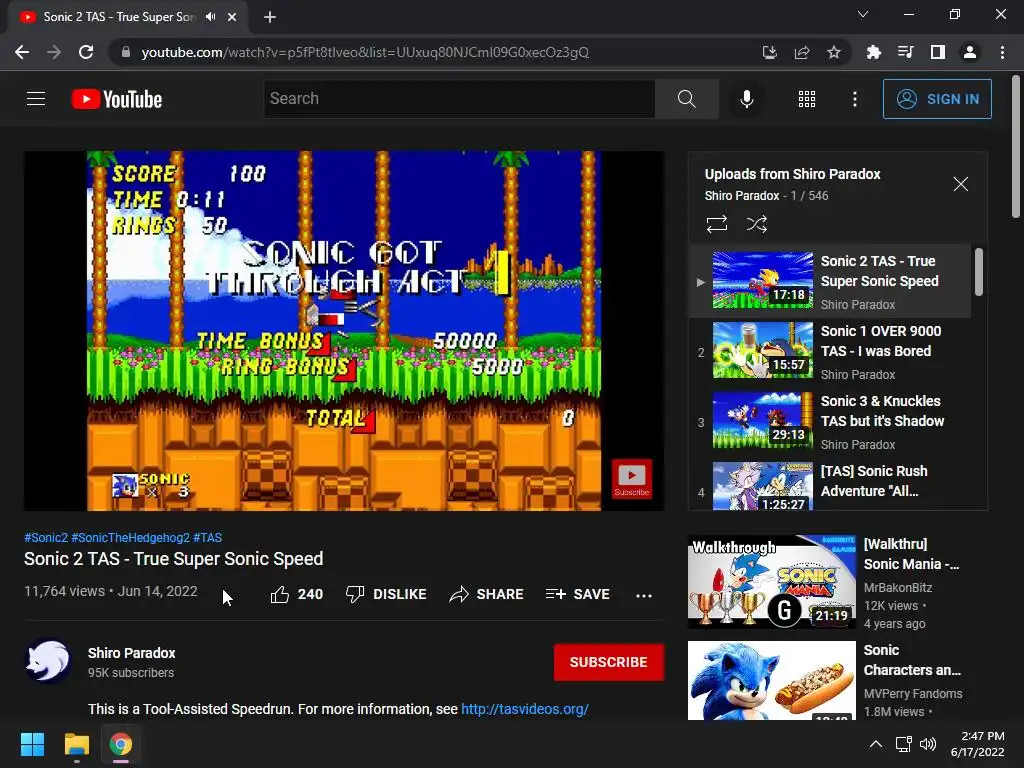Open the YouTube apps grid icon
Screen dimensions: 1024x768
(807, 99)
